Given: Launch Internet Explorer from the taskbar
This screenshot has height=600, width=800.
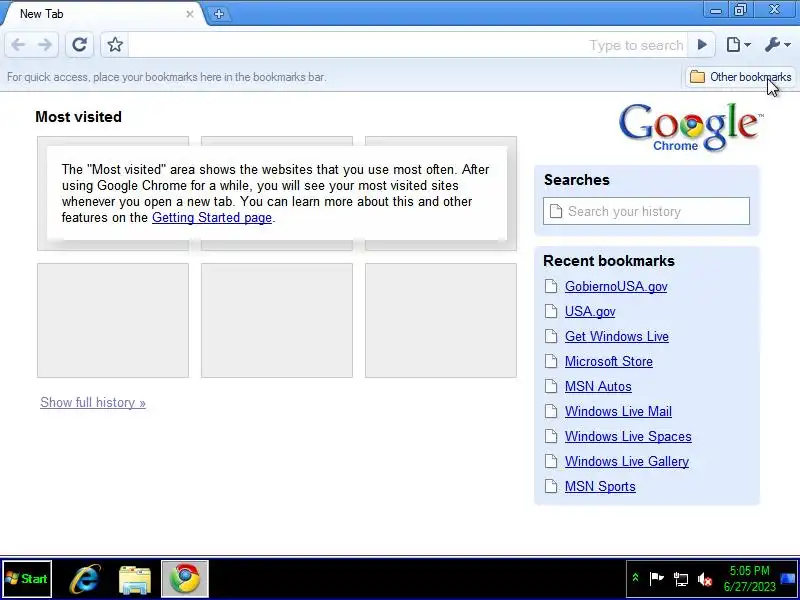Looking at the screenshot, I should [x=85, y=579].
